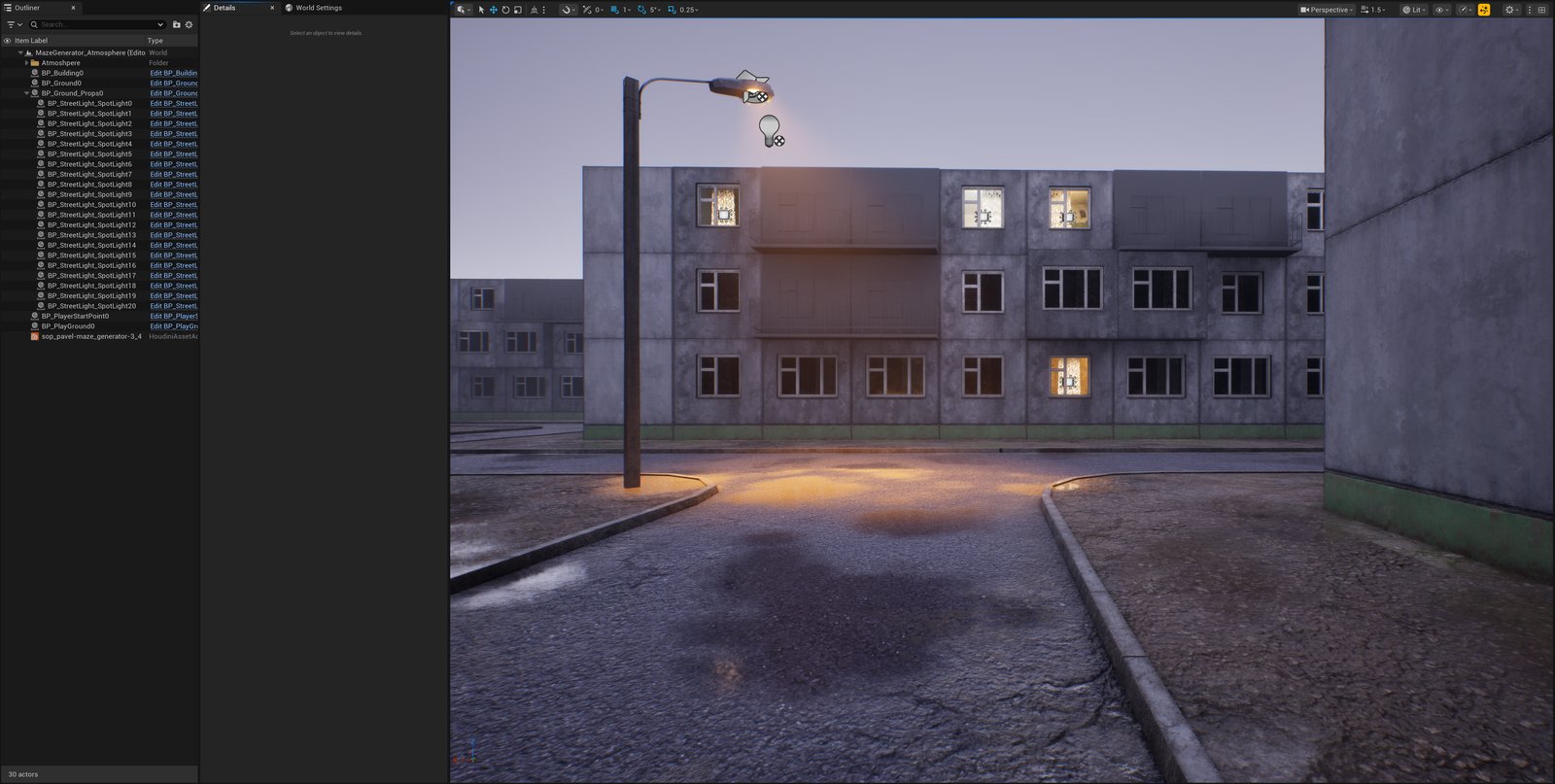Activate the Rotate tool in viewport toolbar

(505, 10)
